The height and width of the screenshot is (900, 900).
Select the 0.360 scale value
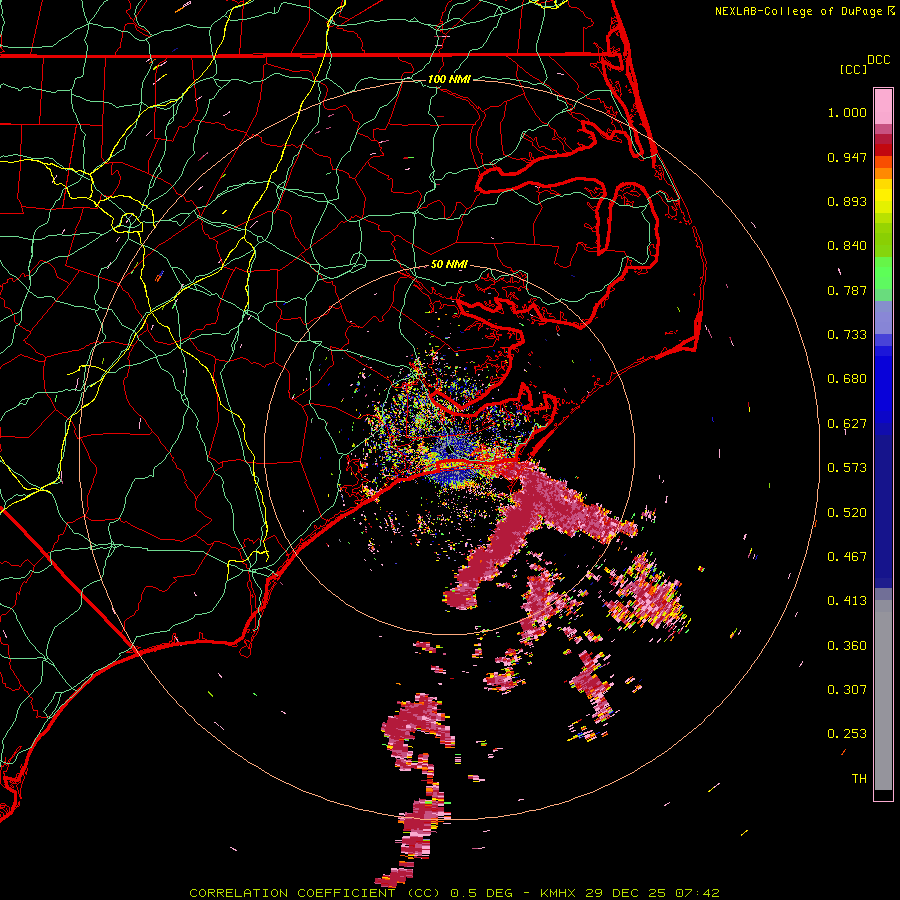coord(847,646)
